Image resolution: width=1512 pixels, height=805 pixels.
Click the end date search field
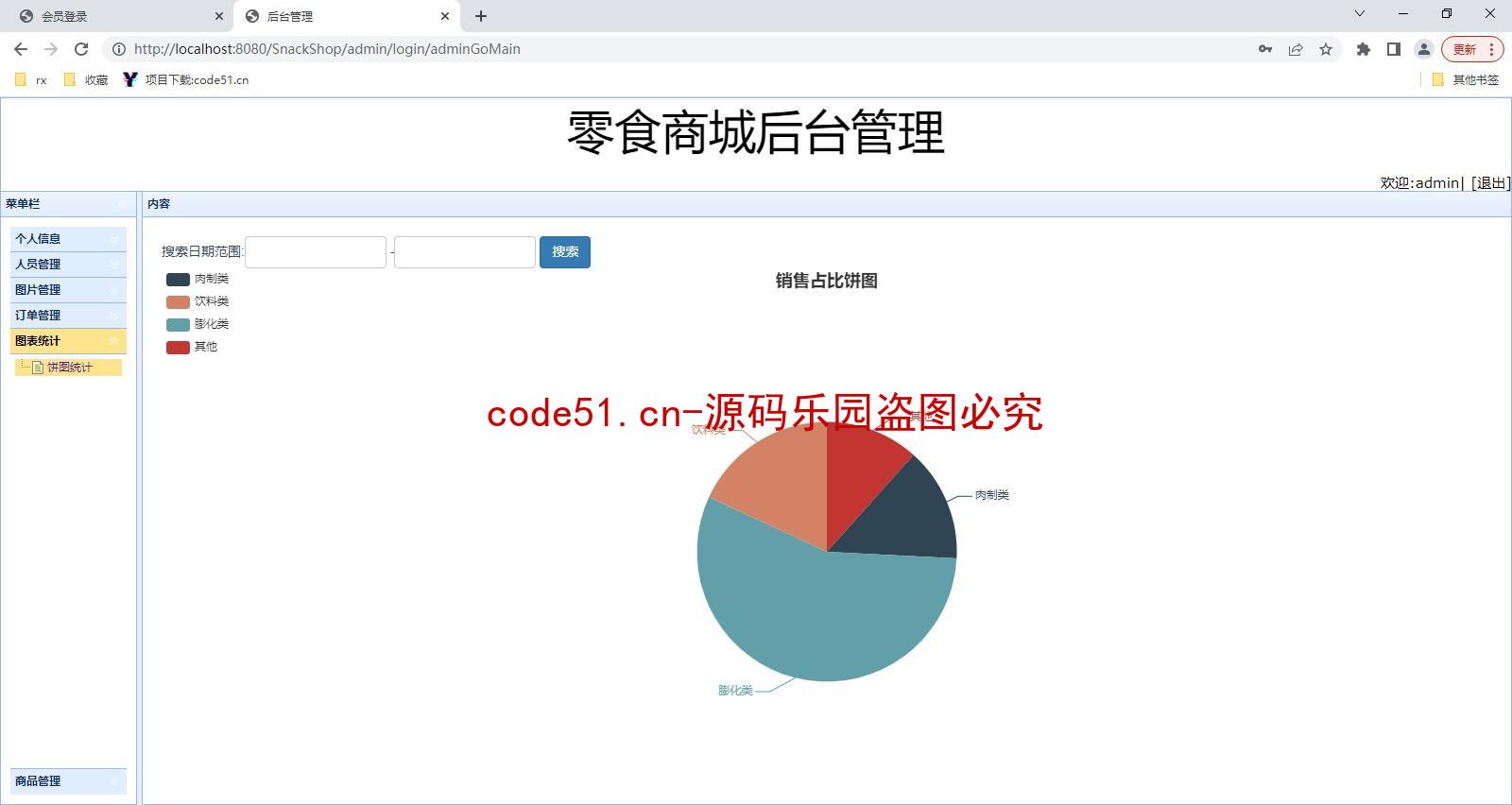(x=465, y=252)
